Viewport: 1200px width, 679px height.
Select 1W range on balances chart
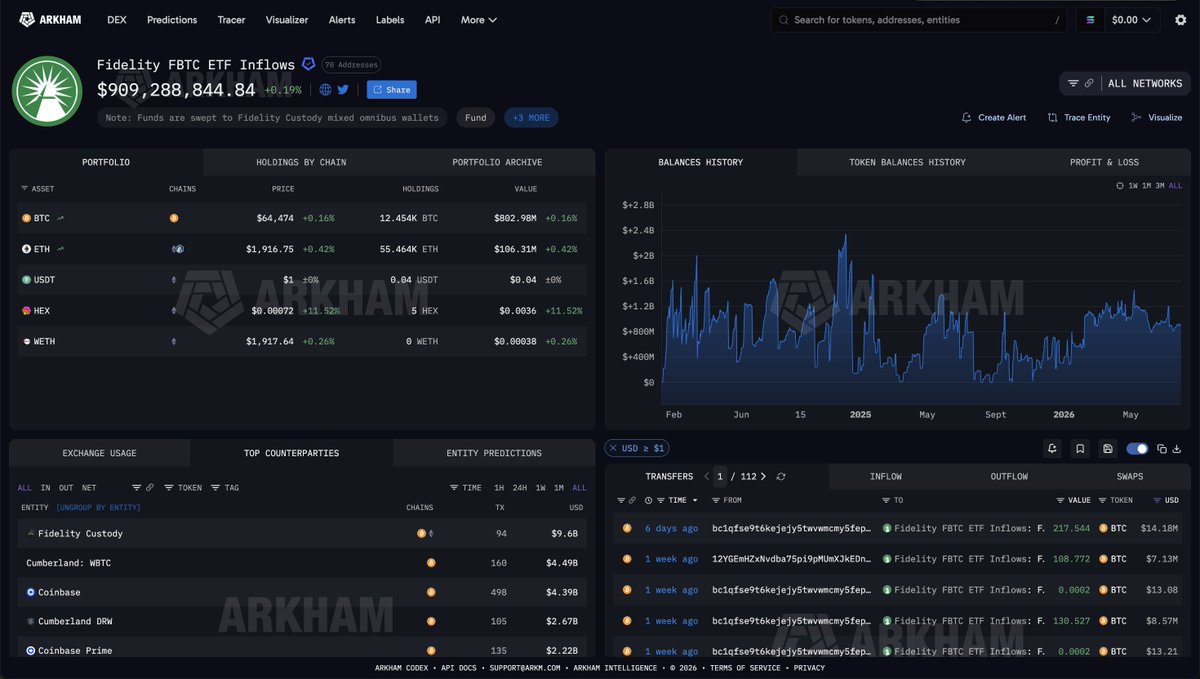coord(1133,186)
